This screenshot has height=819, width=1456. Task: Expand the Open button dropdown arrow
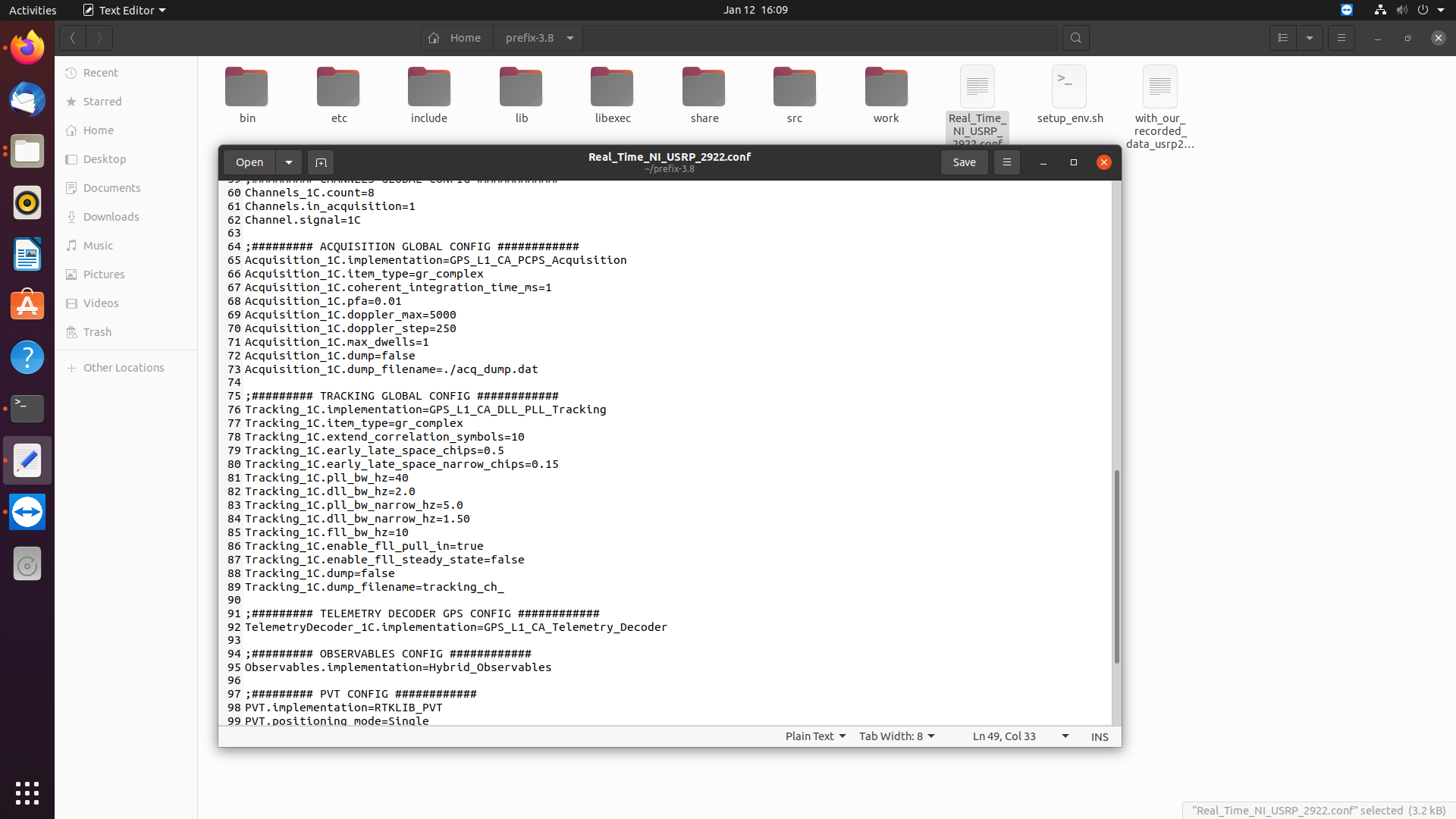(288, 162)
